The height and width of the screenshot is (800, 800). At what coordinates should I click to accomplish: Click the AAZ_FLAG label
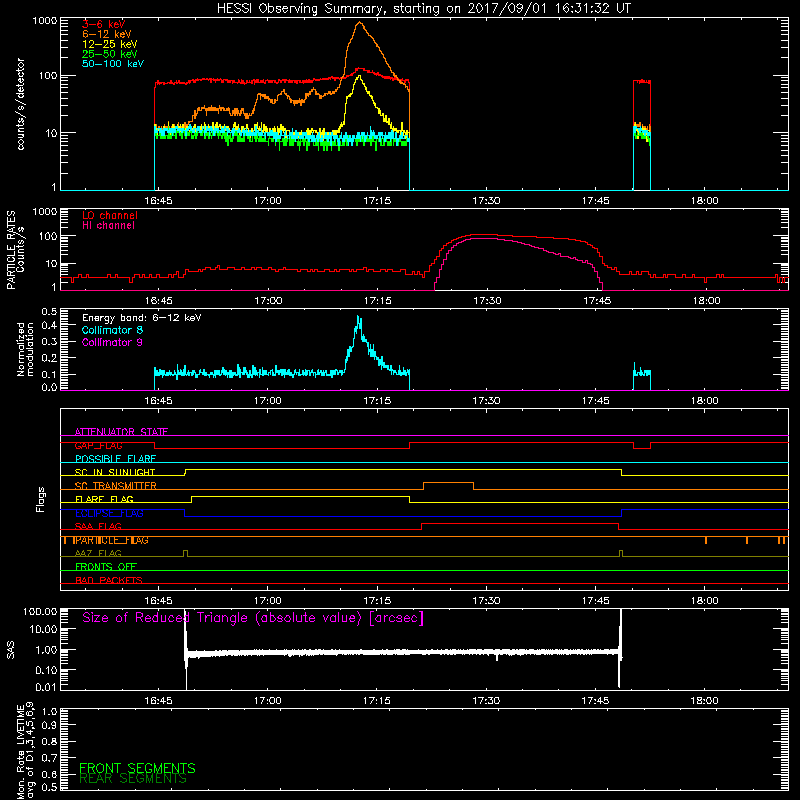98,554
